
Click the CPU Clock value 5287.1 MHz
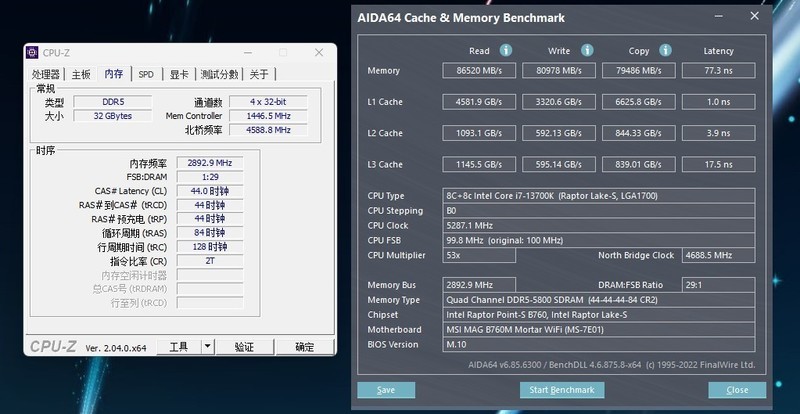(598, 226)
